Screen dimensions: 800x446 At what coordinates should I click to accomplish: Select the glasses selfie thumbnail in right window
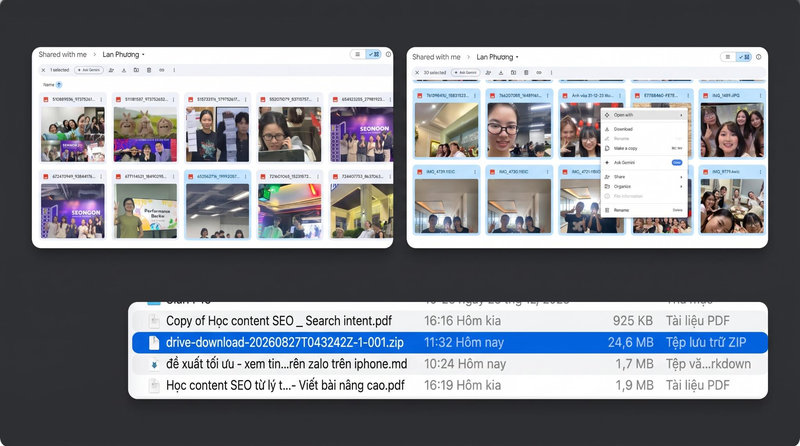[519, 130]
